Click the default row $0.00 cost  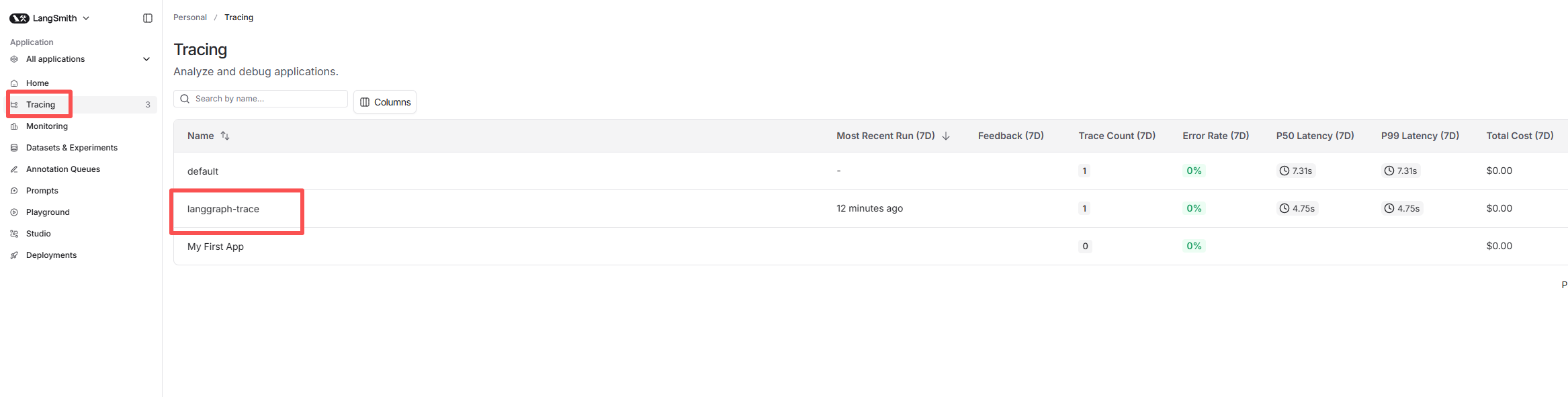(1499, 171)
